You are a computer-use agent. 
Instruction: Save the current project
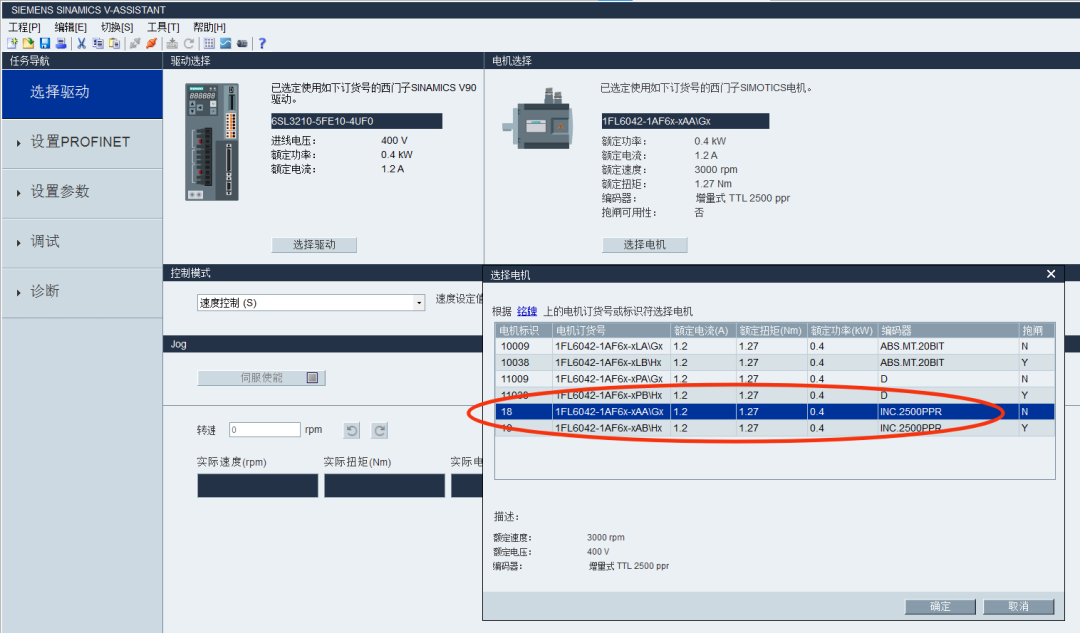pyautogui.click(x=44, y=43)
